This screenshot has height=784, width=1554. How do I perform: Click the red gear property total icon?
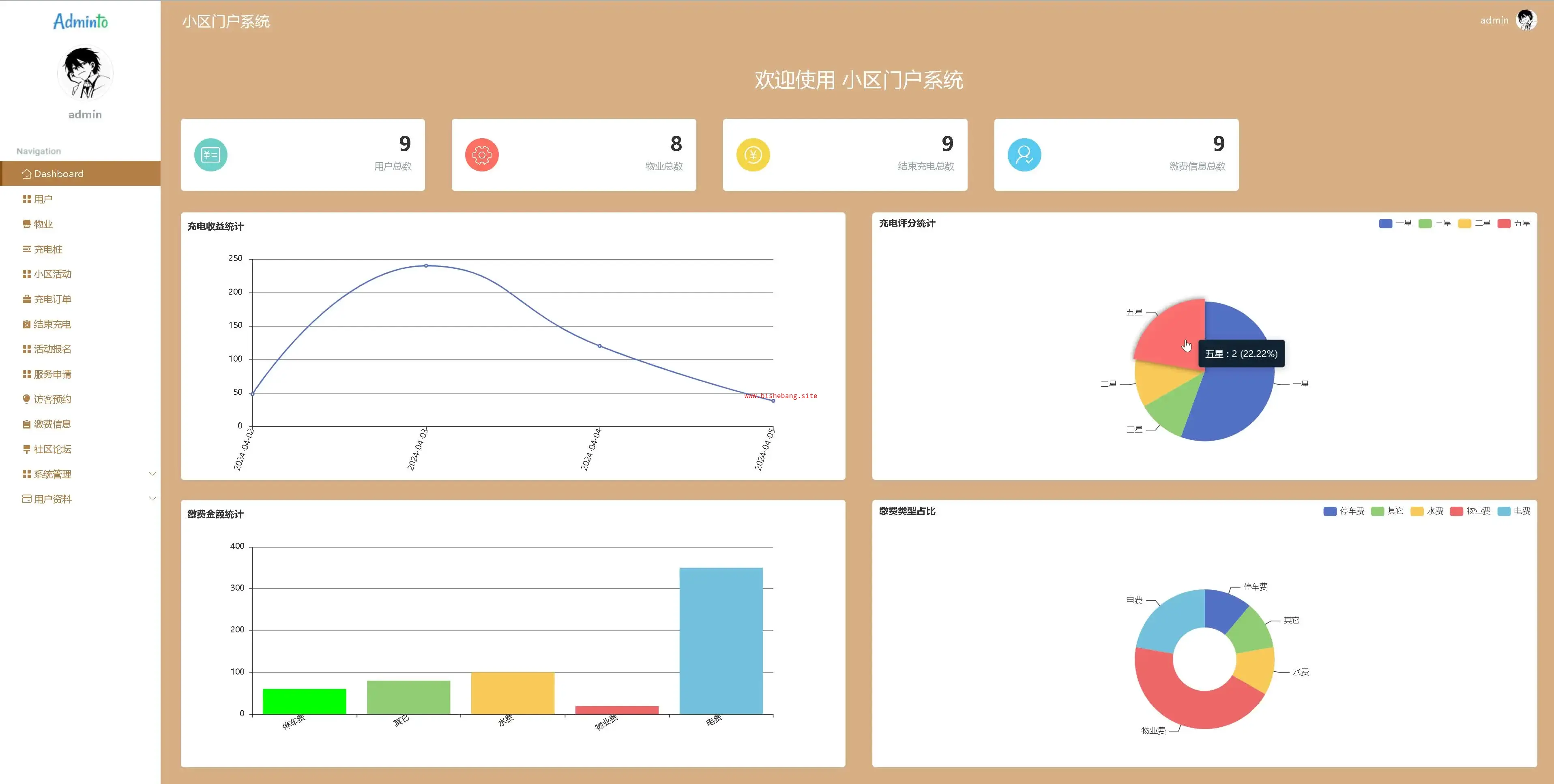point(481,155)
